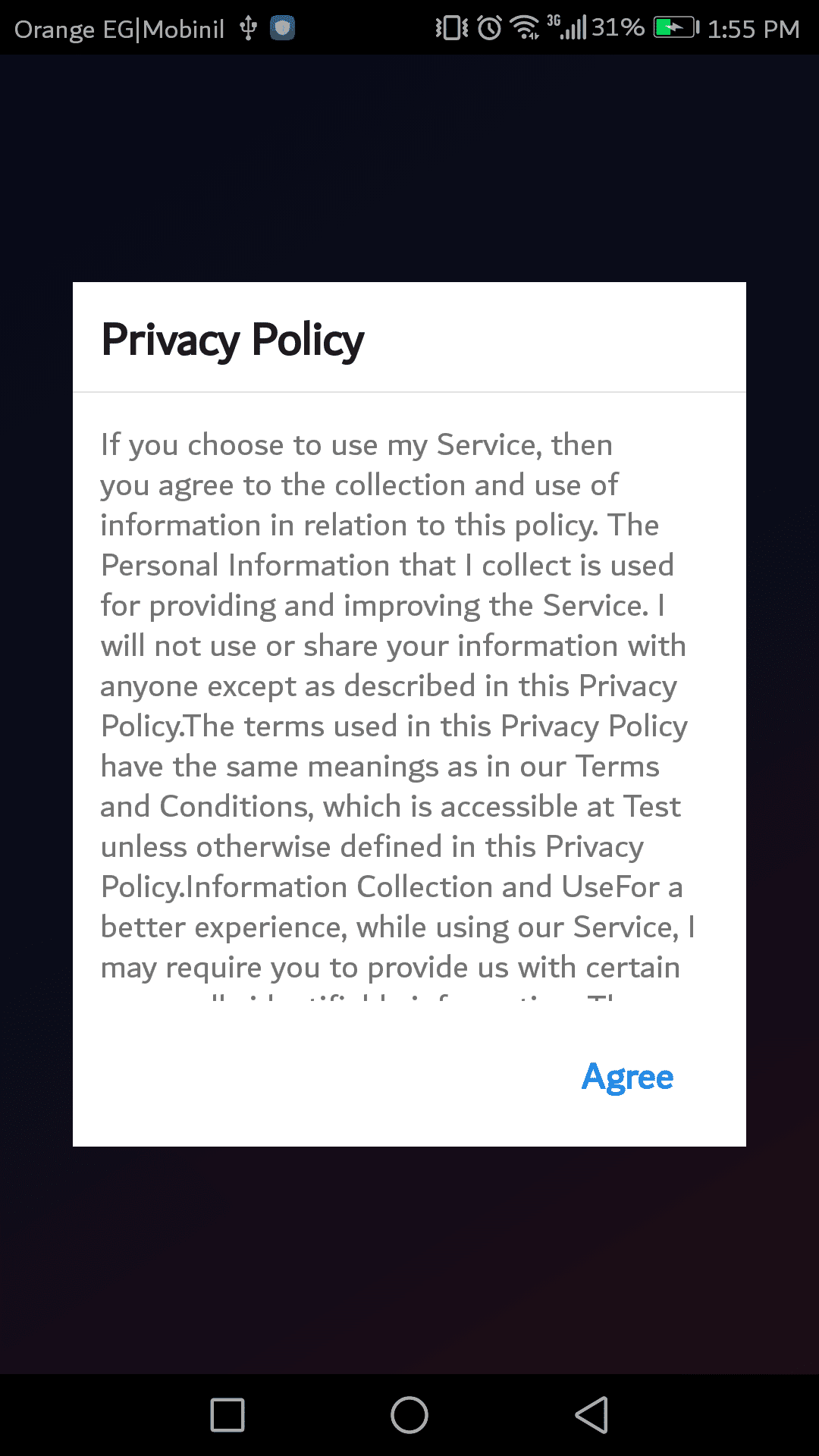The width and height of the screenshot is (819, 1456).
Task: Tap the 31% battery percentage text
Action: point(617,28)
